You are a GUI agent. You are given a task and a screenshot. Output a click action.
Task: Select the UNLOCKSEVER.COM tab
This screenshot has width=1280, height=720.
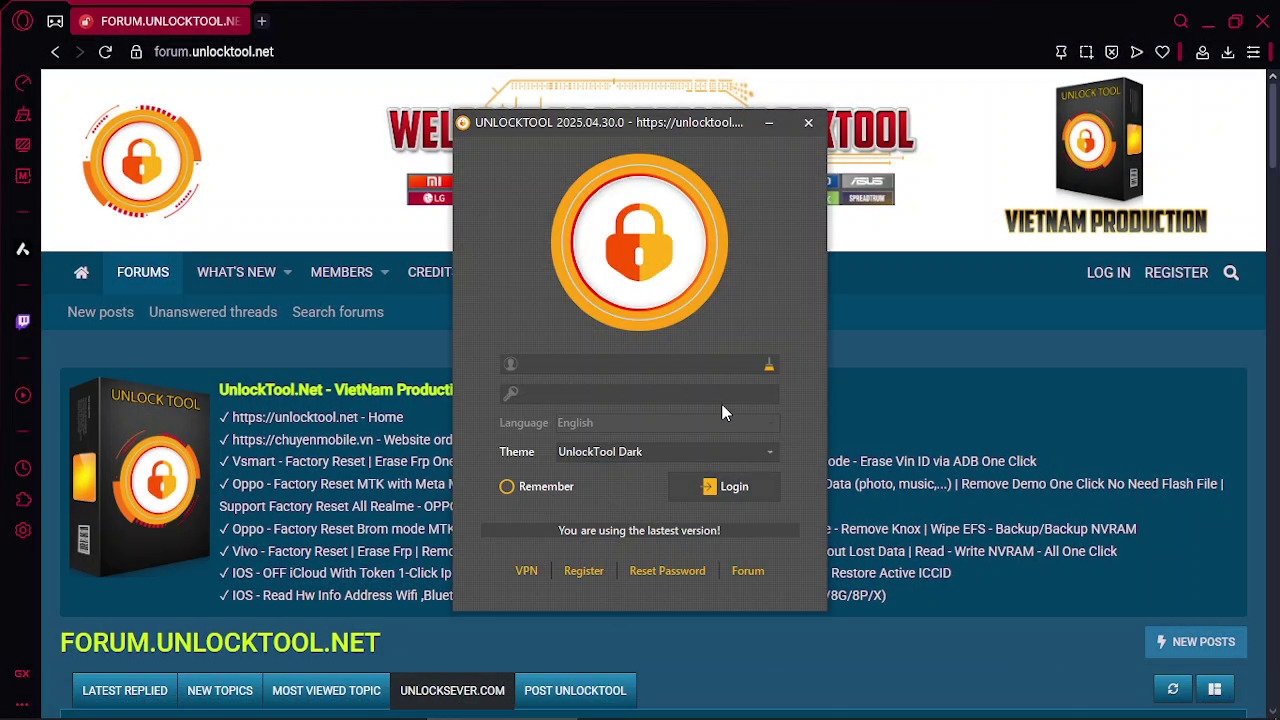point(452,691)
